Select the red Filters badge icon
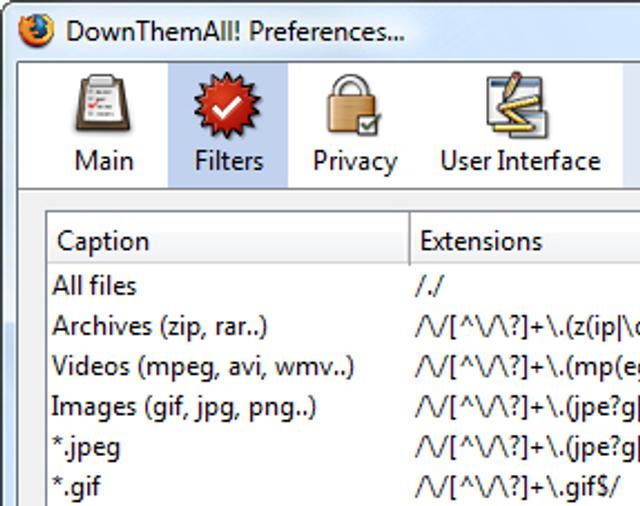The height and width of the screenshot is (506, 640). click(x=227, y=105)
